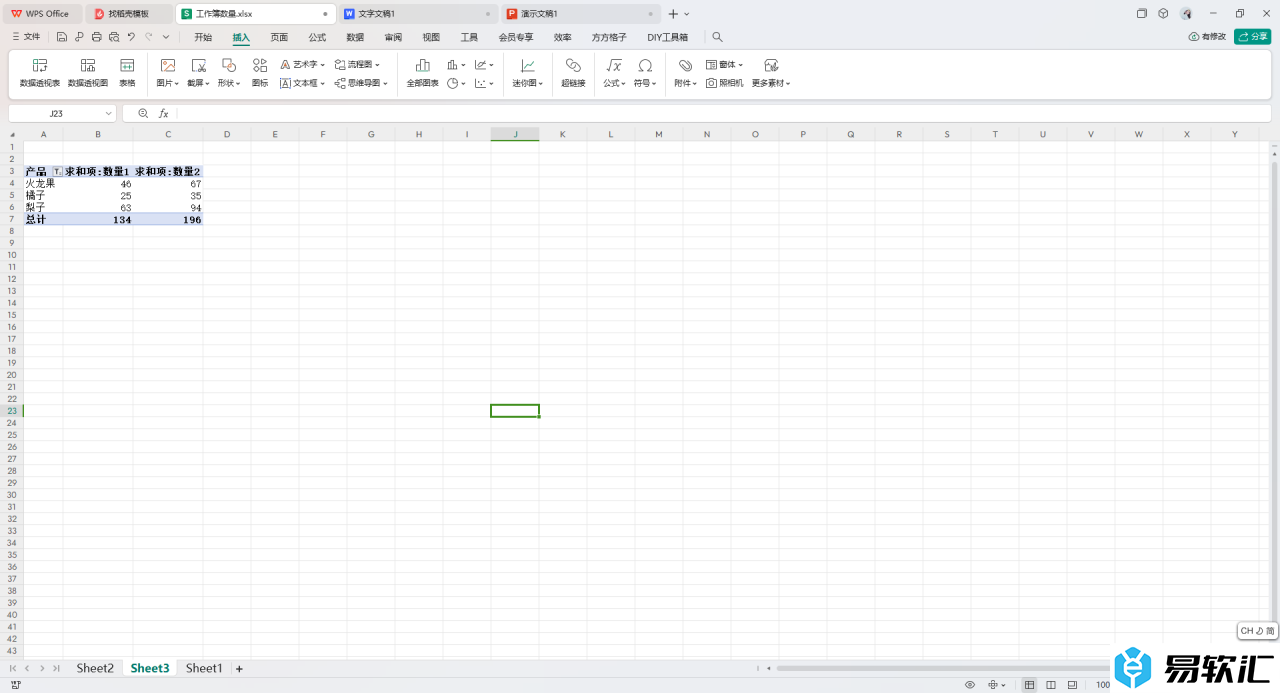Open the 产品 pivot filter dropdown
1280x693 pixels.
(57, 172)
